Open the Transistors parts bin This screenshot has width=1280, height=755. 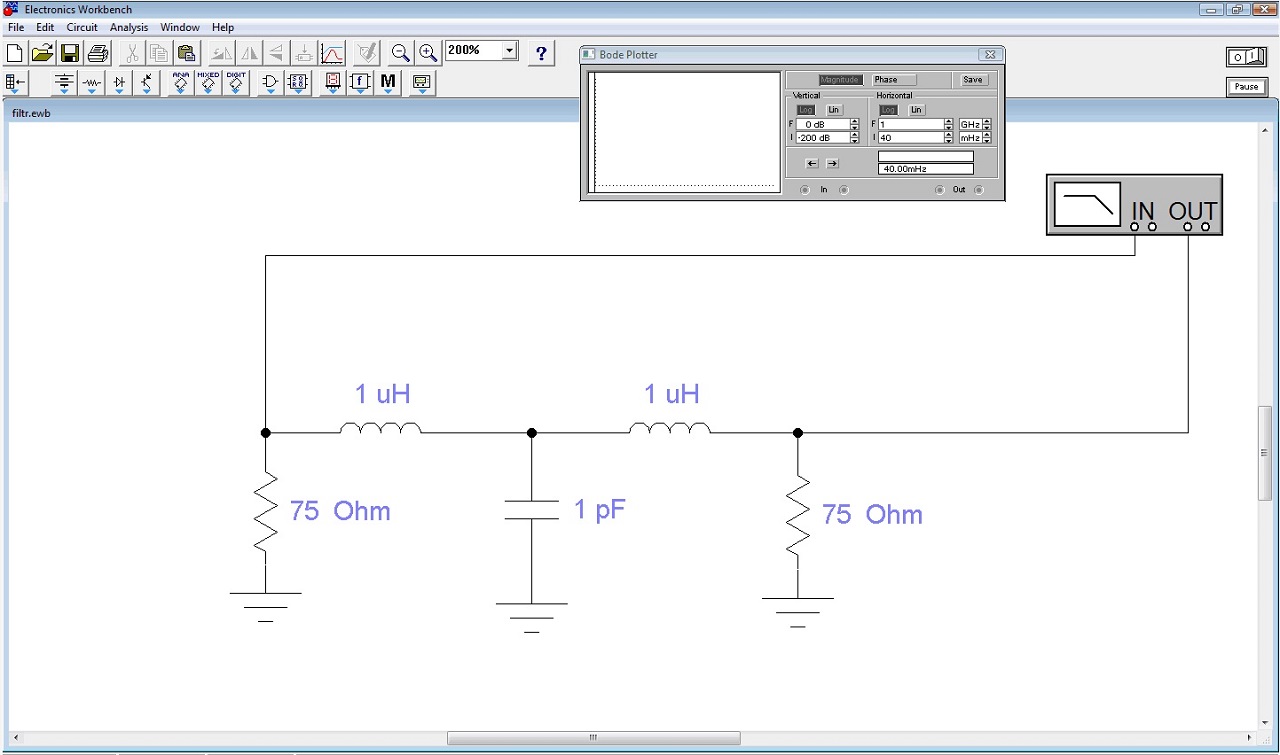[147, 83]
